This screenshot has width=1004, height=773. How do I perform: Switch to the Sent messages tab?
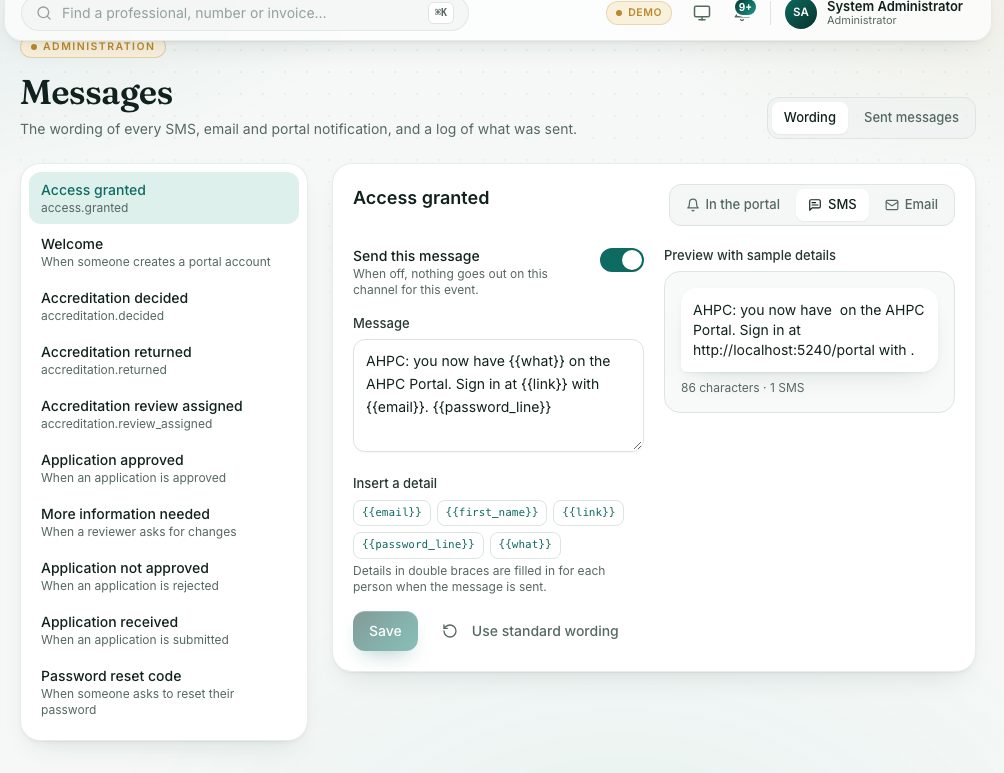click(x=911, y=117)
